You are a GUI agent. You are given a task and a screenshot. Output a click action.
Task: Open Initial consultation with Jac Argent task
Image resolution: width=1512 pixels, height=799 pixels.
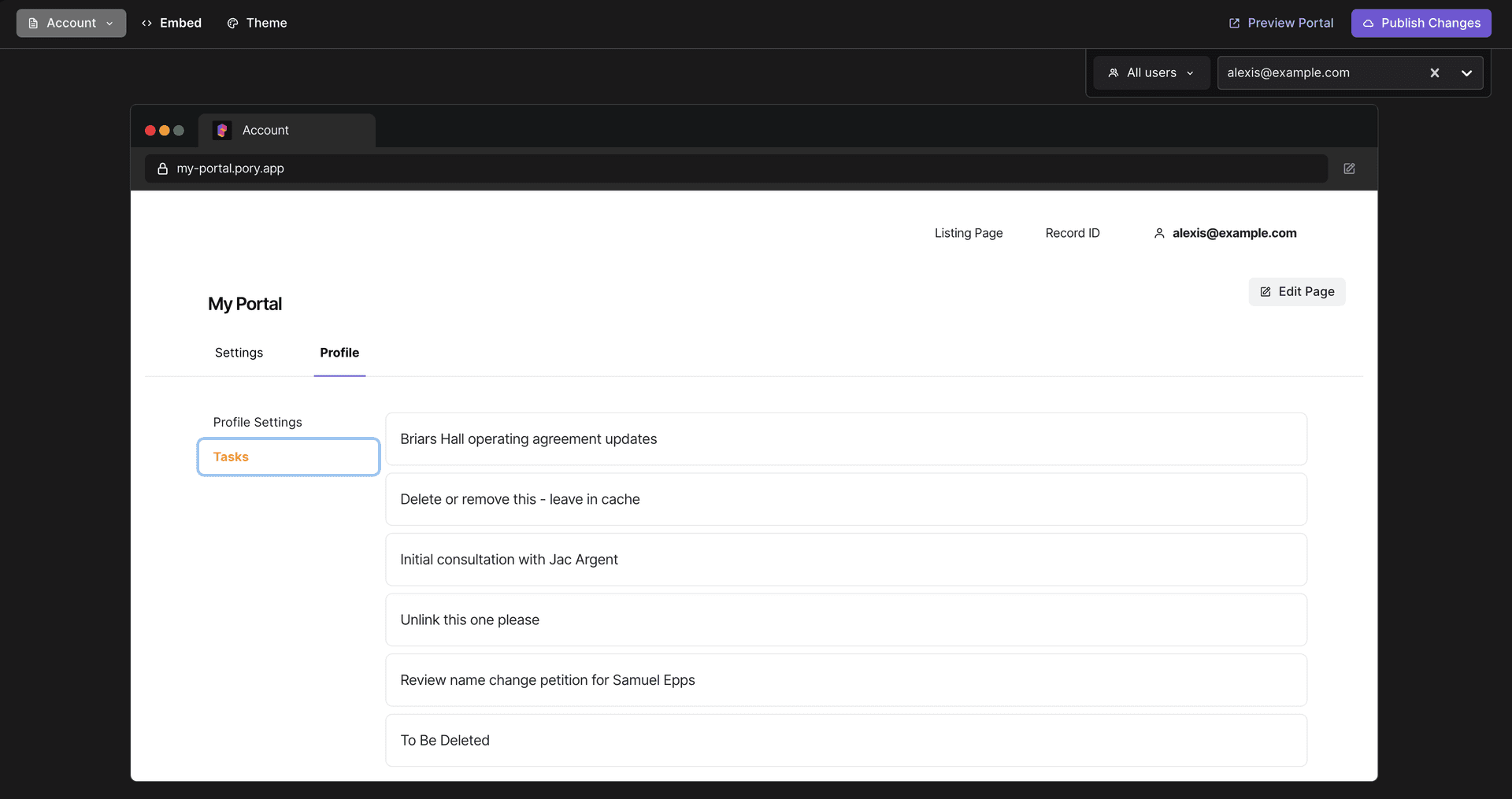846,560
